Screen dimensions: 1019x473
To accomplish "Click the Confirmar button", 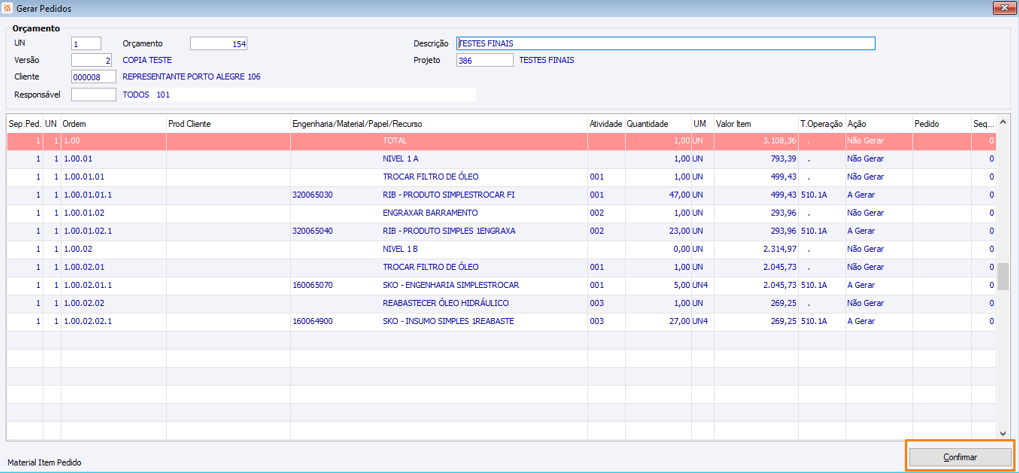I will pyautogui.click(x=959, y=457).
